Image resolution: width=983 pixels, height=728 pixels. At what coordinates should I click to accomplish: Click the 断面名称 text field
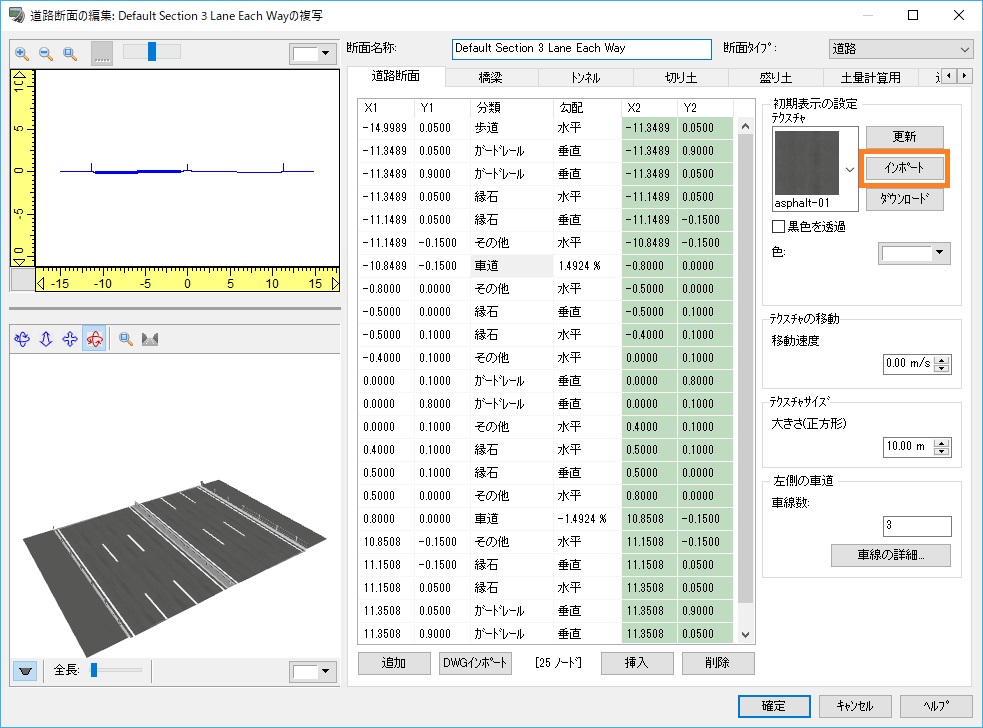581,48
